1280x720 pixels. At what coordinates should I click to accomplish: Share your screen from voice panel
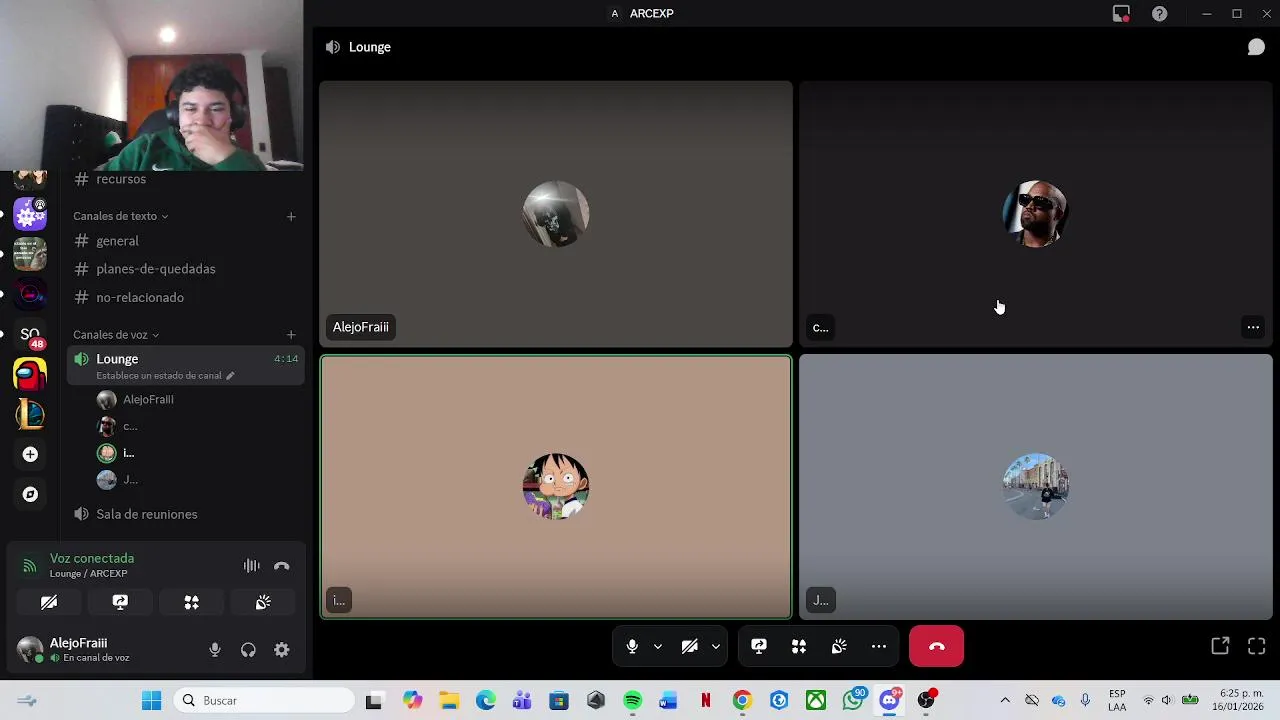120,602
